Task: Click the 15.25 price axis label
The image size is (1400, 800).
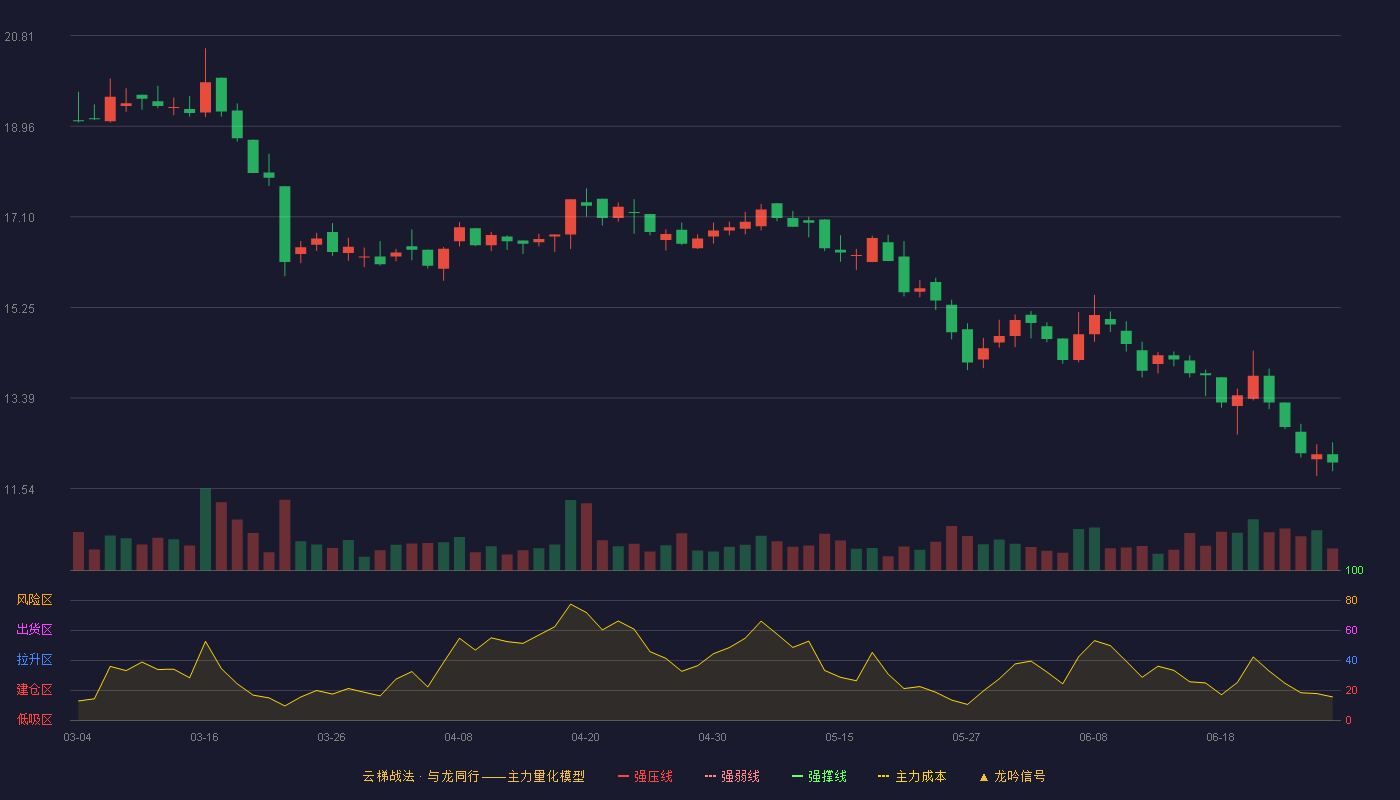Action: [x=19, y=308]
